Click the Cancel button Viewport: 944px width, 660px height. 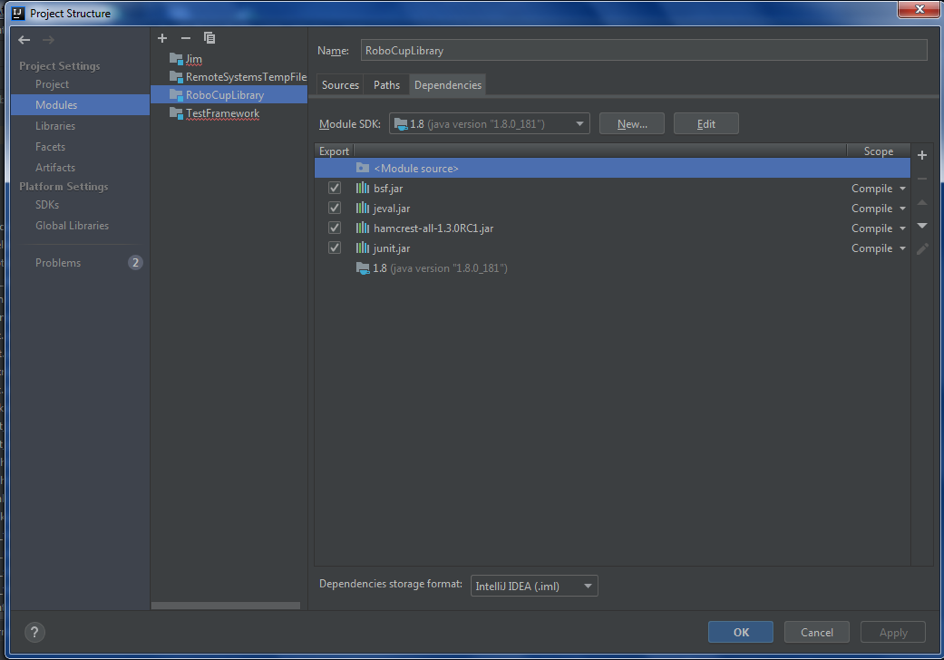(817, 632)
